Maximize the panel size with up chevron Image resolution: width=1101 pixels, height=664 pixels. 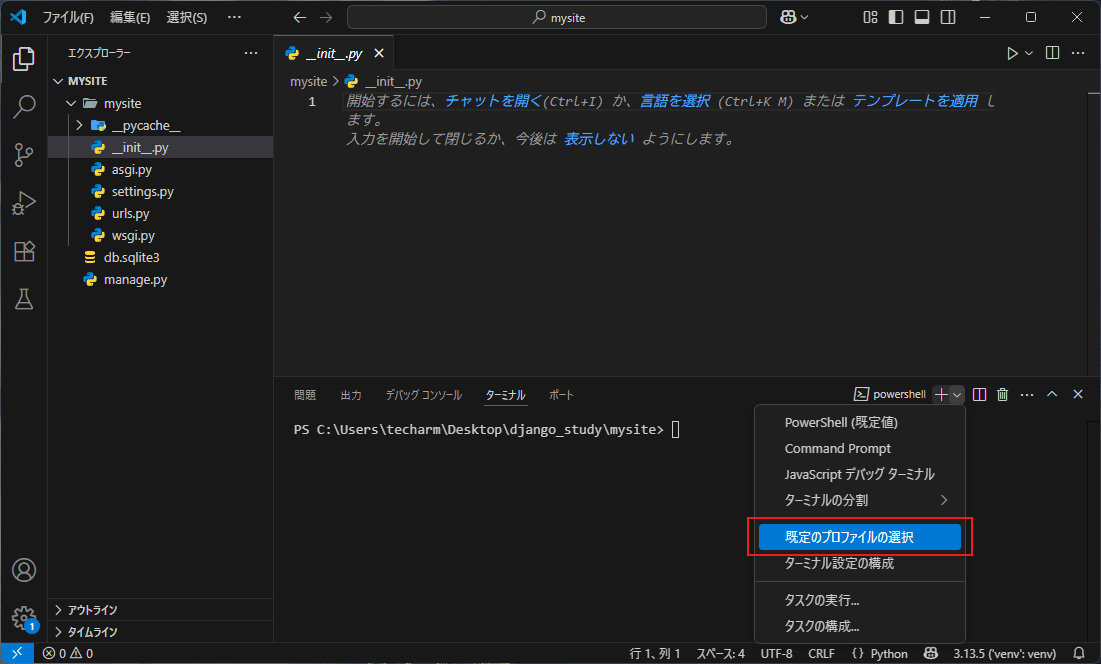click(1052, 394)
